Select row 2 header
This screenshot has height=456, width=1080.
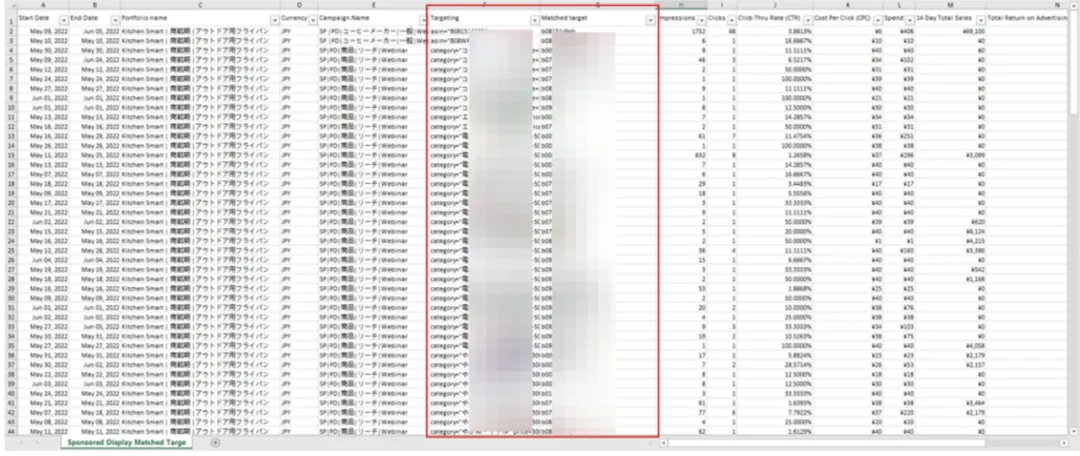(8, 32)
